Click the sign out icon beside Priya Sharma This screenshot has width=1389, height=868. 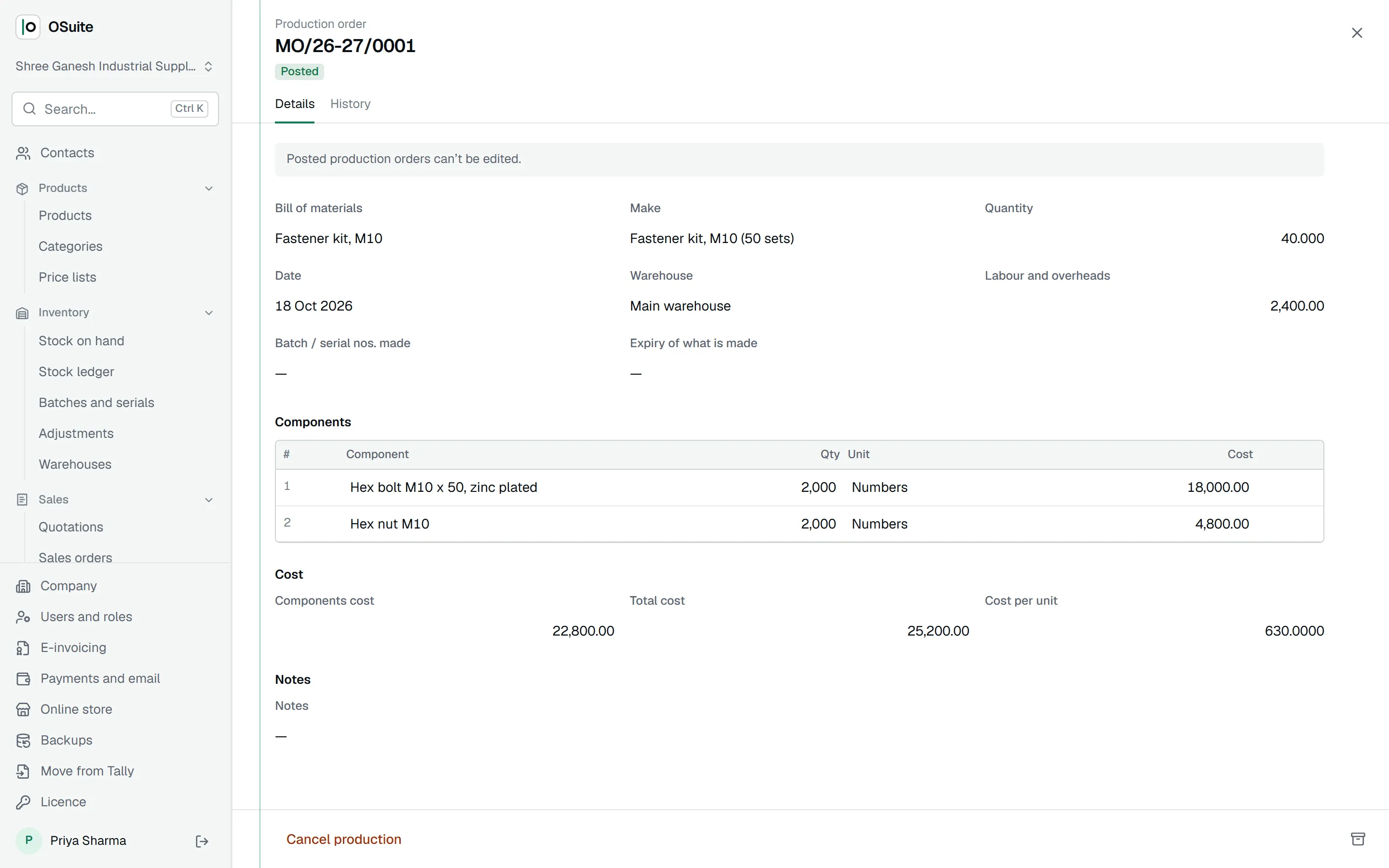click(x=202, y=841)
